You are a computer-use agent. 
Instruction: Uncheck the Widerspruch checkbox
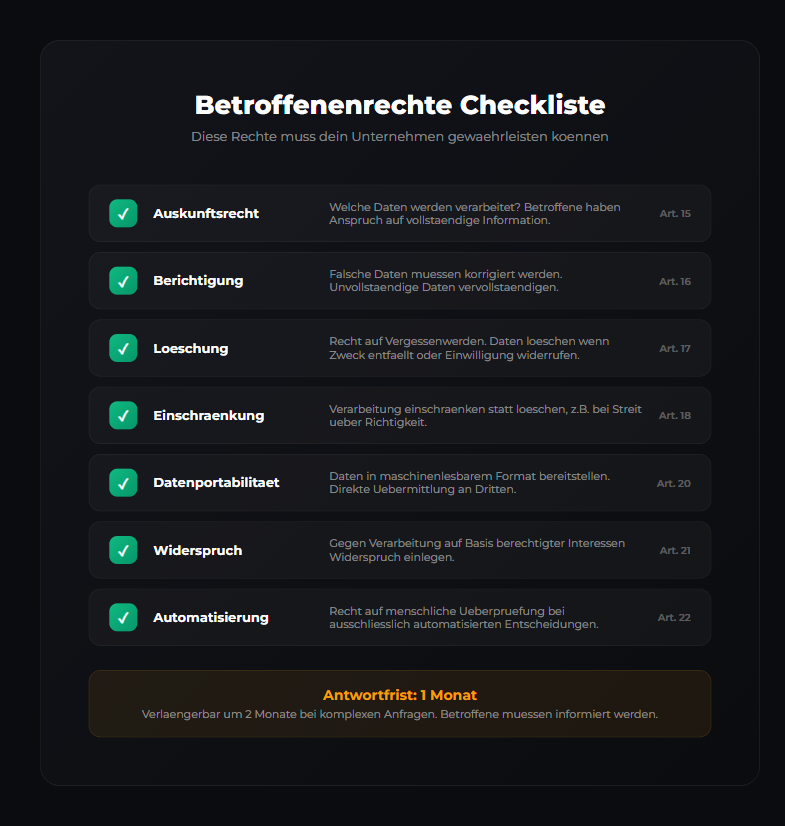[123, 550]
